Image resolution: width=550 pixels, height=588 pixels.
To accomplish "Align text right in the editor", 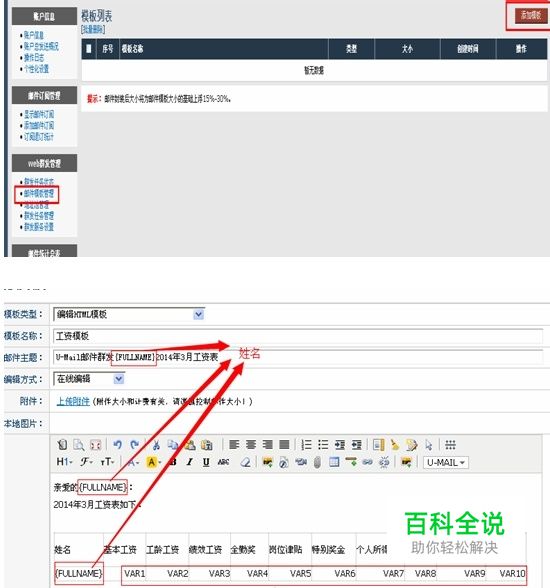I will coord(268,445).
